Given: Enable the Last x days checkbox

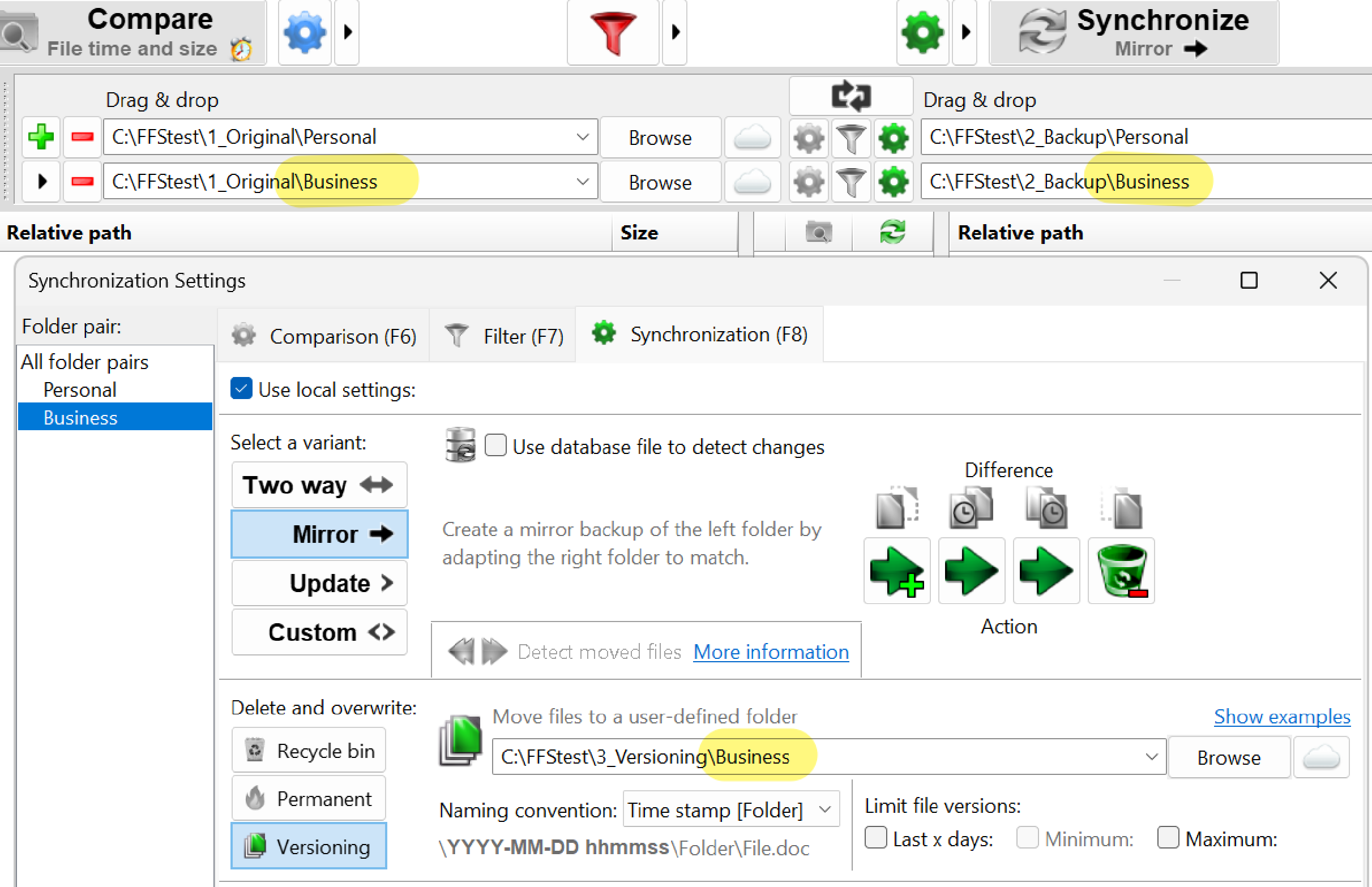Looking at the screenshot, I should 875,837.
